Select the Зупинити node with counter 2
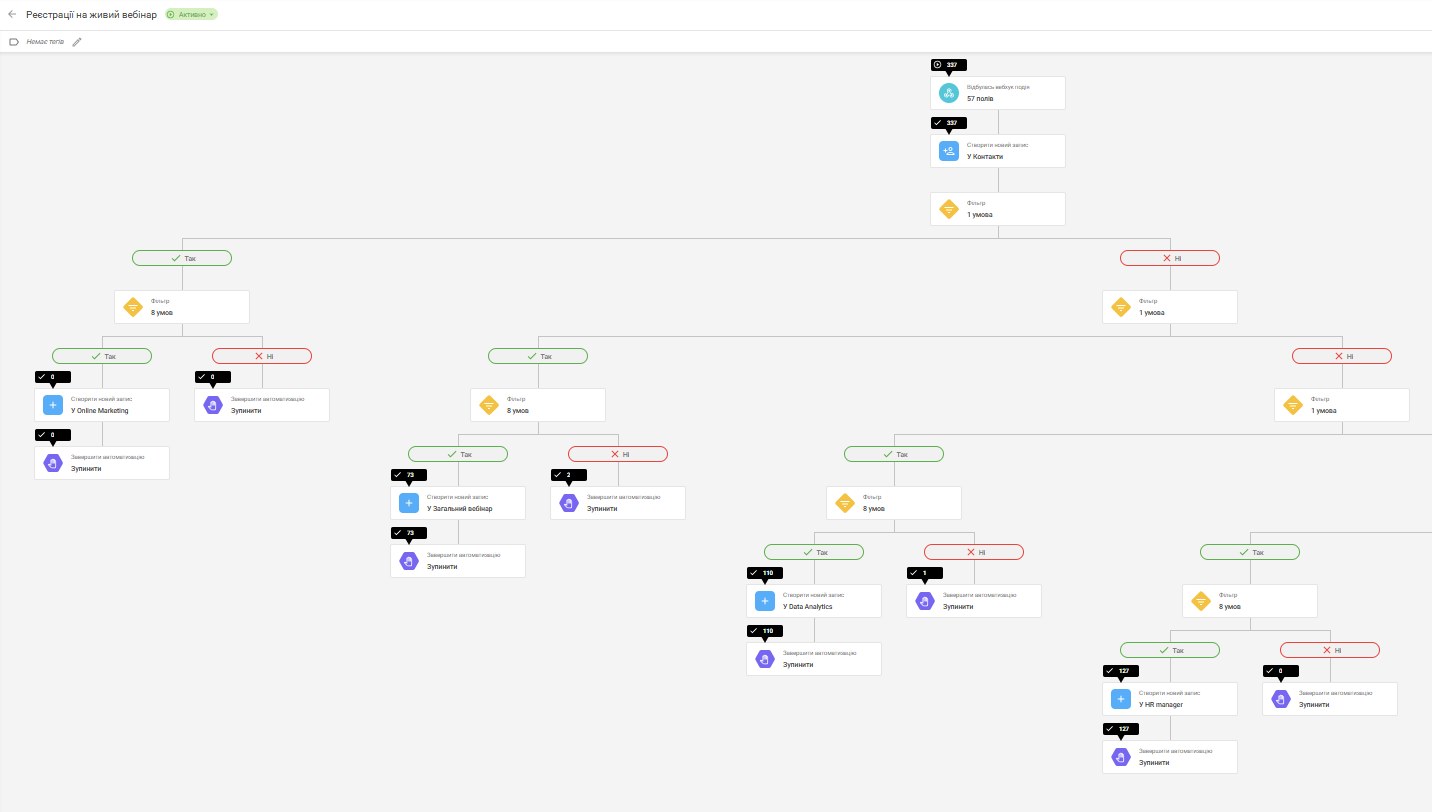Viewport: 1432px width, 812px height. pos(618,503)
